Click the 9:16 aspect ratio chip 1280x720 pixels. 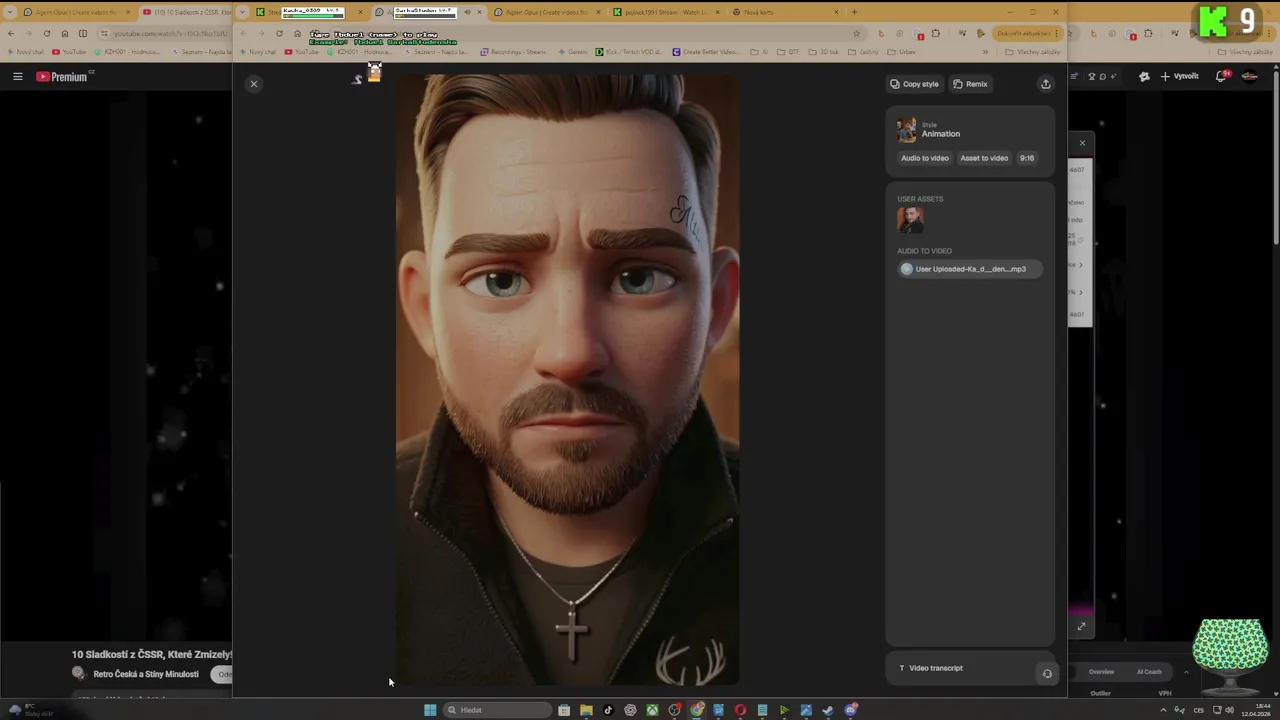[1027, 158]
